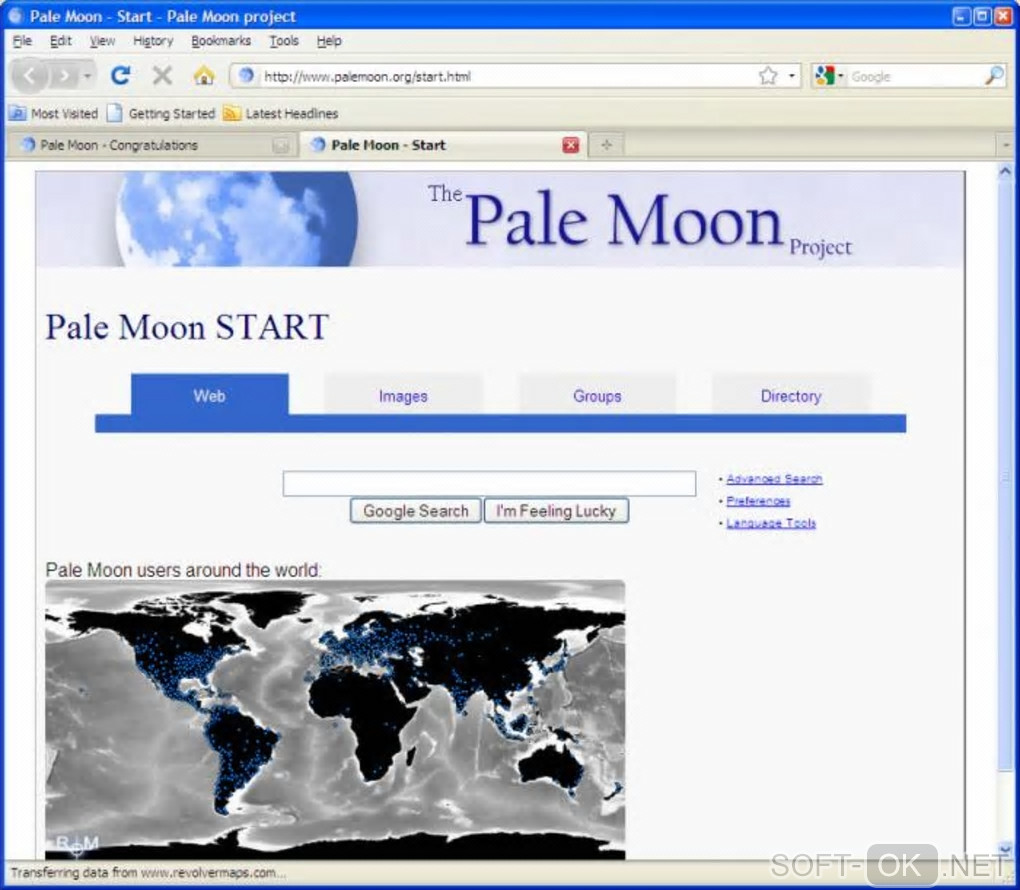Open the Preferences link
1020x890 pixels.
tap(758, 501)
